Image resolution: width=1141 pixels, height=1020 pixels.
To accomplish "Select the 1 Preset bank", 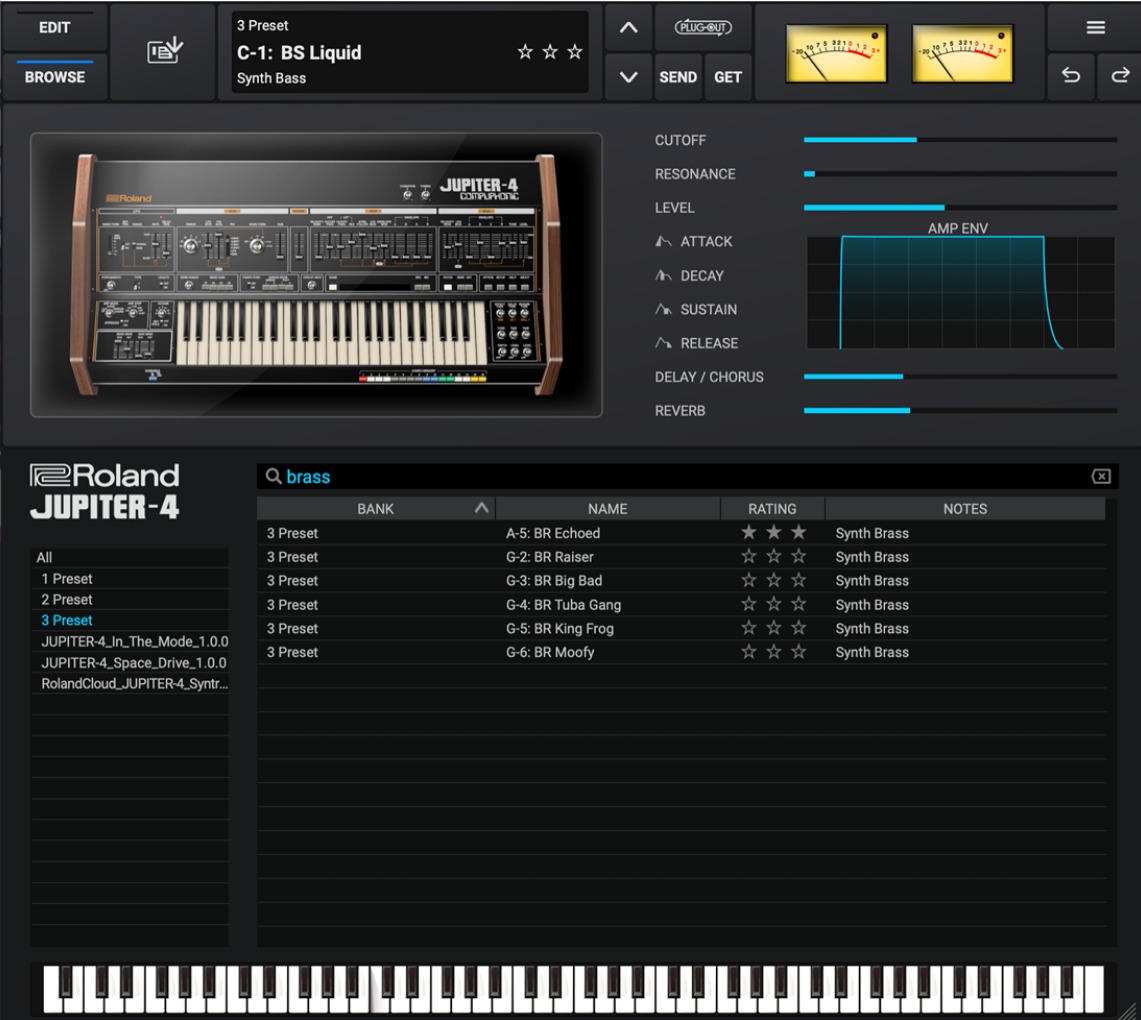I will 130,578.
